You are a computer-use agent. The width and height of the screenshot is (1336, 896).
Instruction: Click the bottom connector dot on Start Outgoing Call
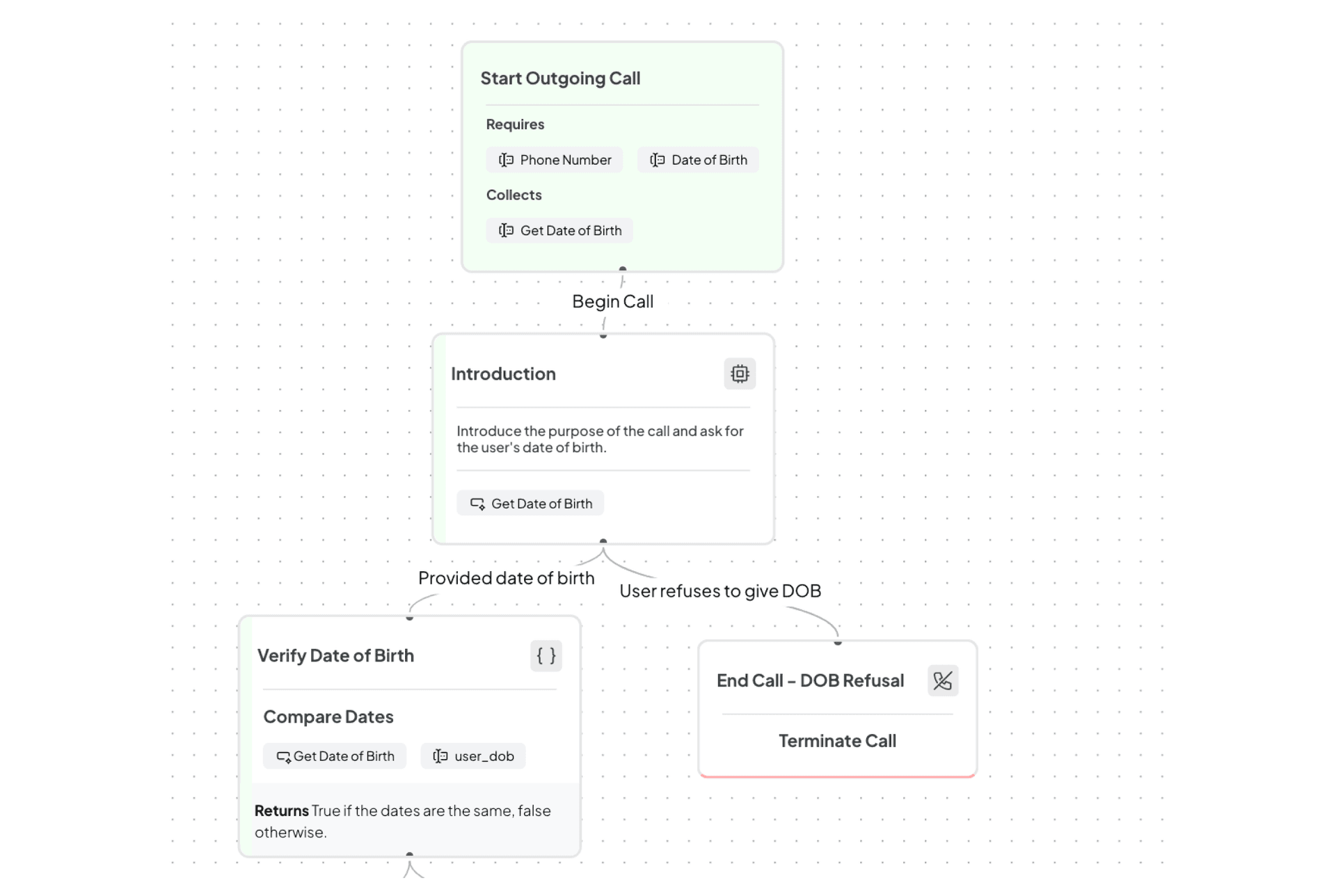623,269
